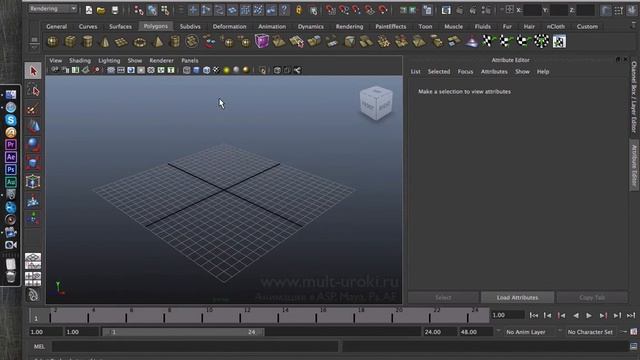Click the padlock icon in status line
This screenshot has height=360, width=640.
(299, 10)
